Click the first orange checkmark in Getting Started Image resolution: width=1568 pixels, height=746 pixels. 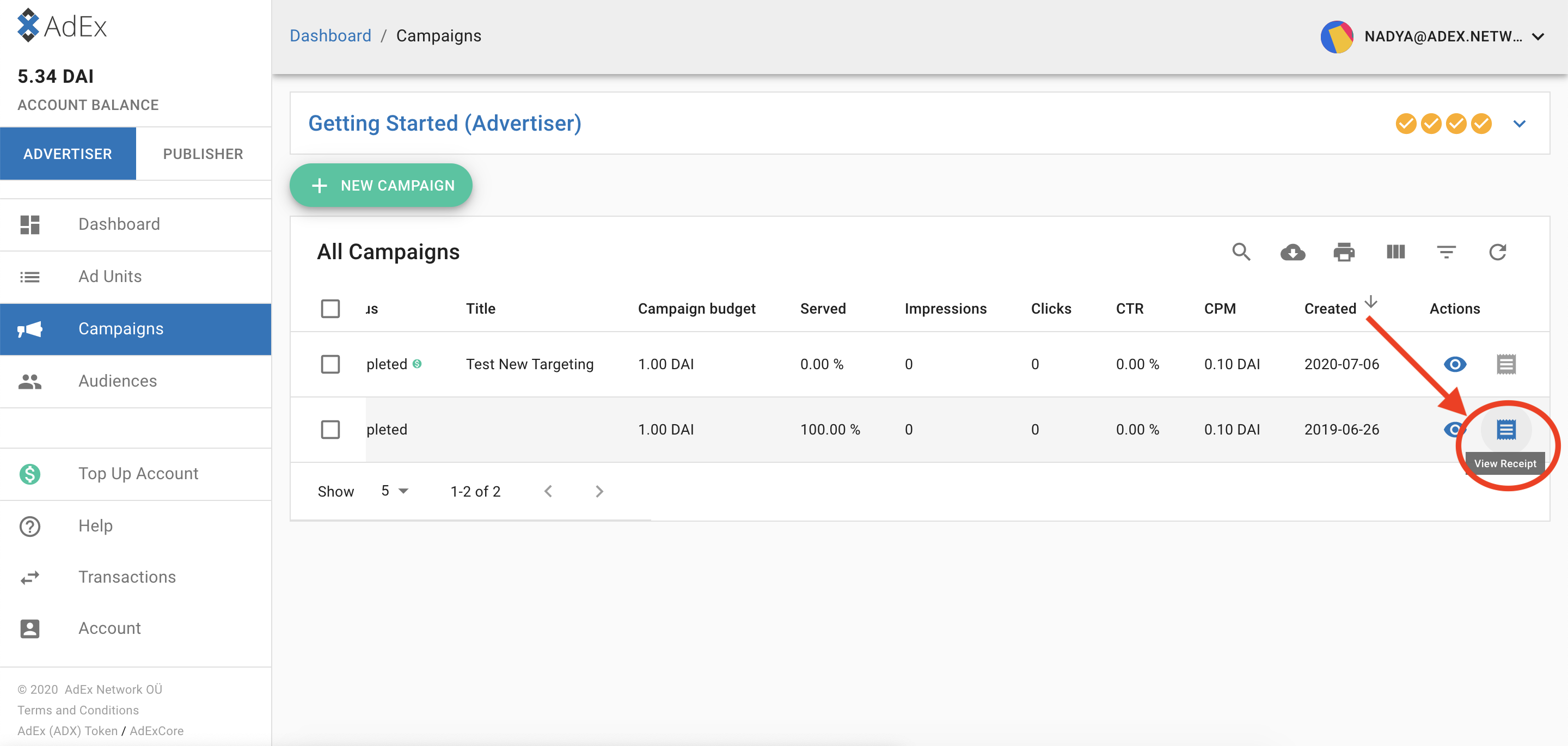point(1405,124)
